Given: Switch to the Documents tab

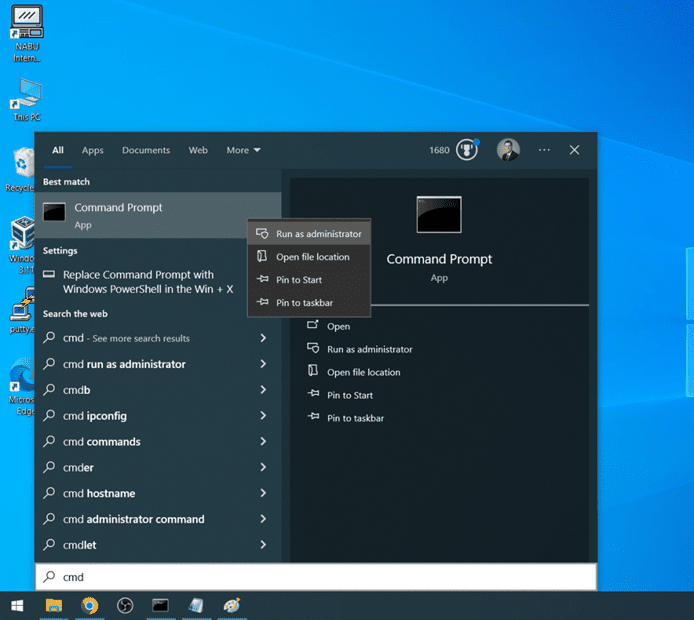Looking at the screenshot, I should (x=146, y=150).
